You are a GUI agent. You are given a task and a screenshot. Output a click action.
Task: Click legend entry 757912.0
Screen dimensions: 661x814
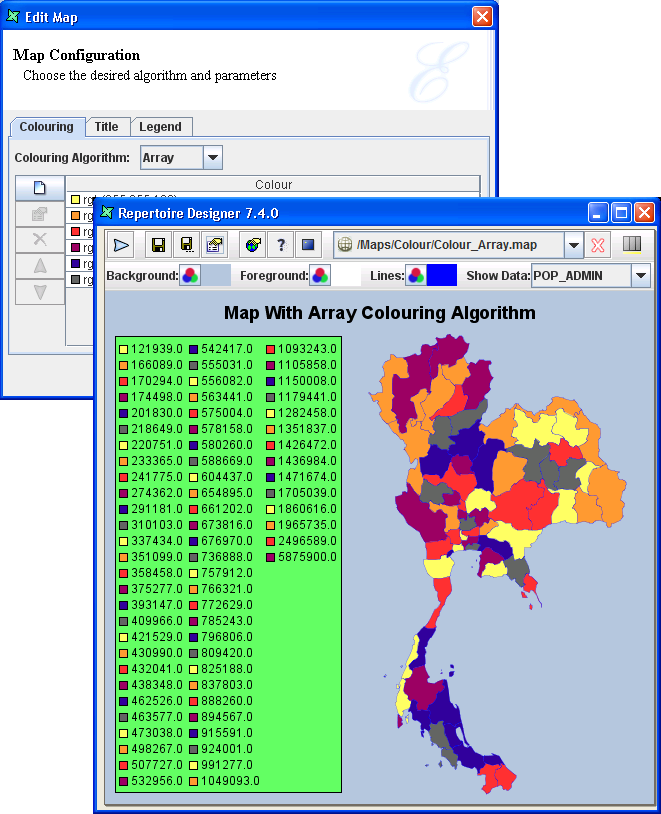point(221,573)
